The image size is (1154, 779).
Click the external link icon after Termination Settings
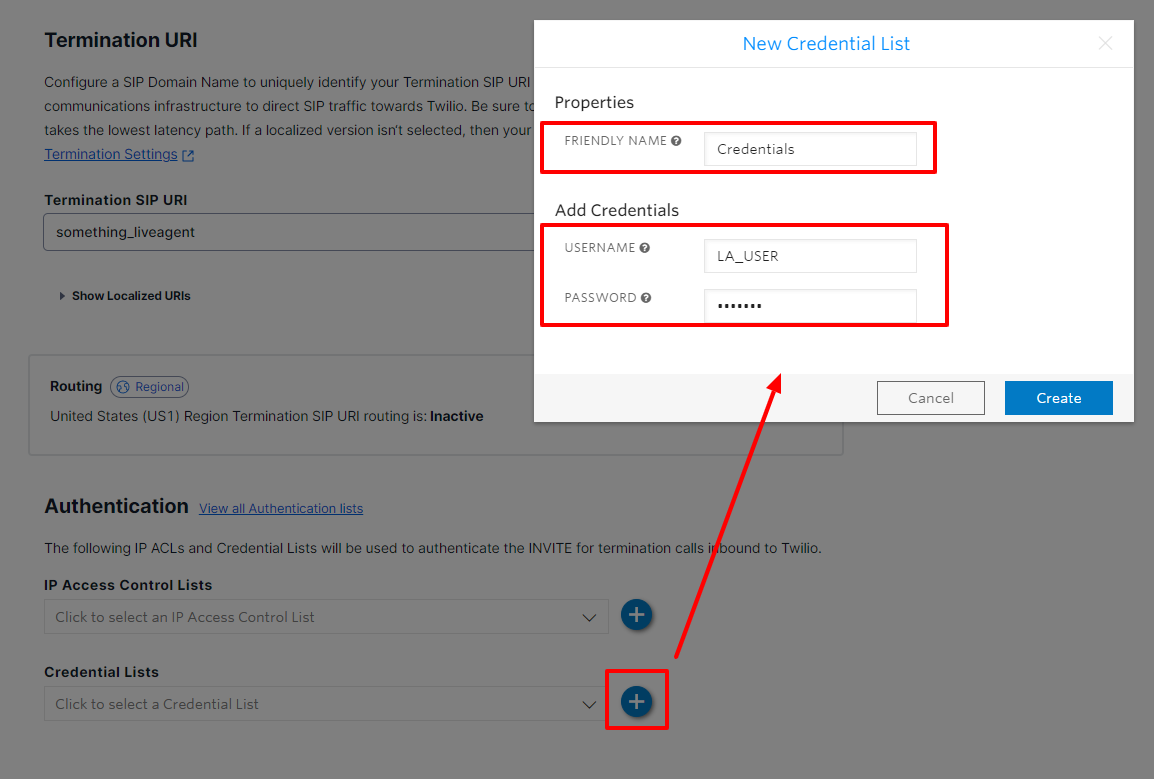pos(189,155)
